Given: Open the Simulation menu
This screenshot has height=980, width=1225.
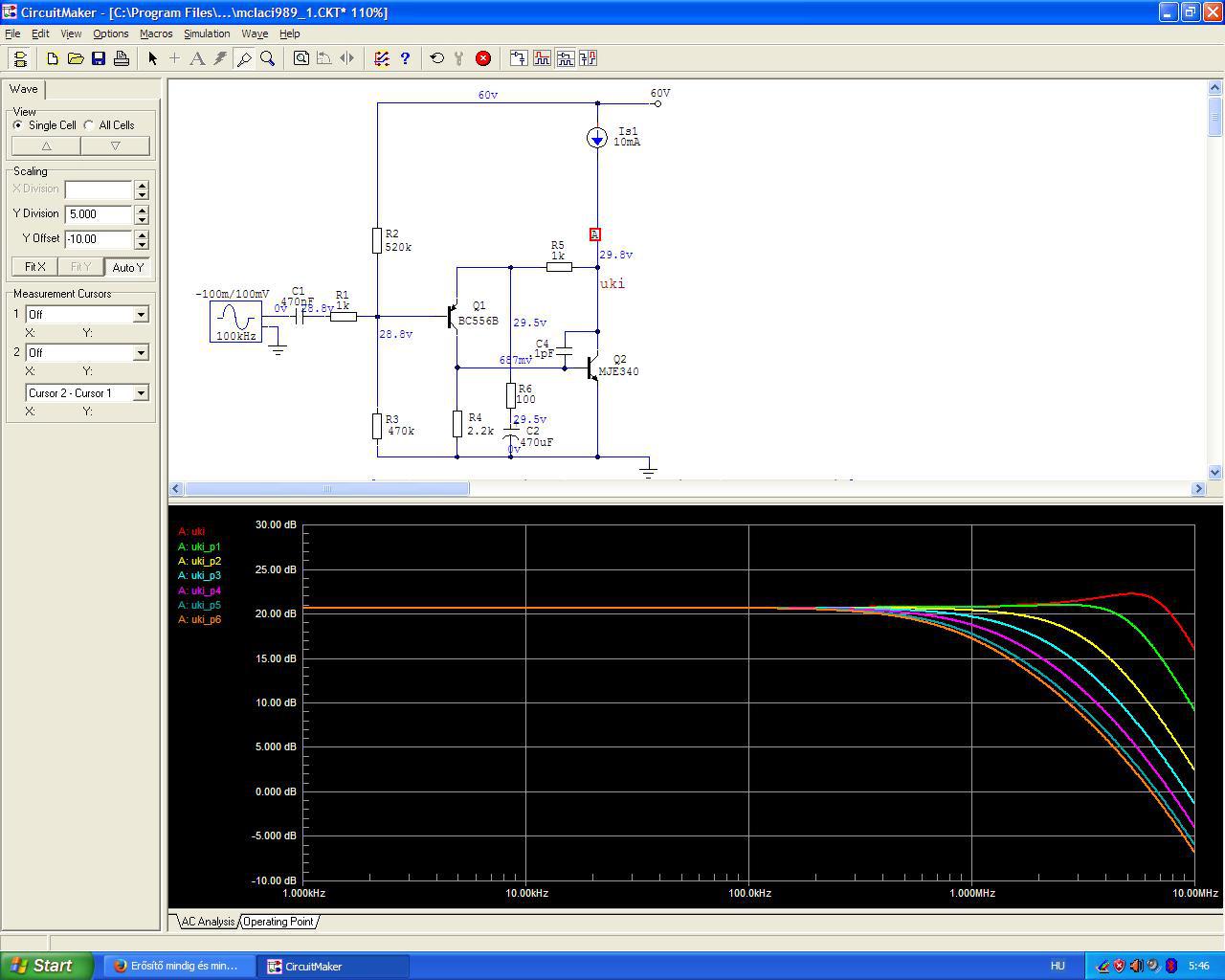Looking at the screenshot, I should click(207, 33).
